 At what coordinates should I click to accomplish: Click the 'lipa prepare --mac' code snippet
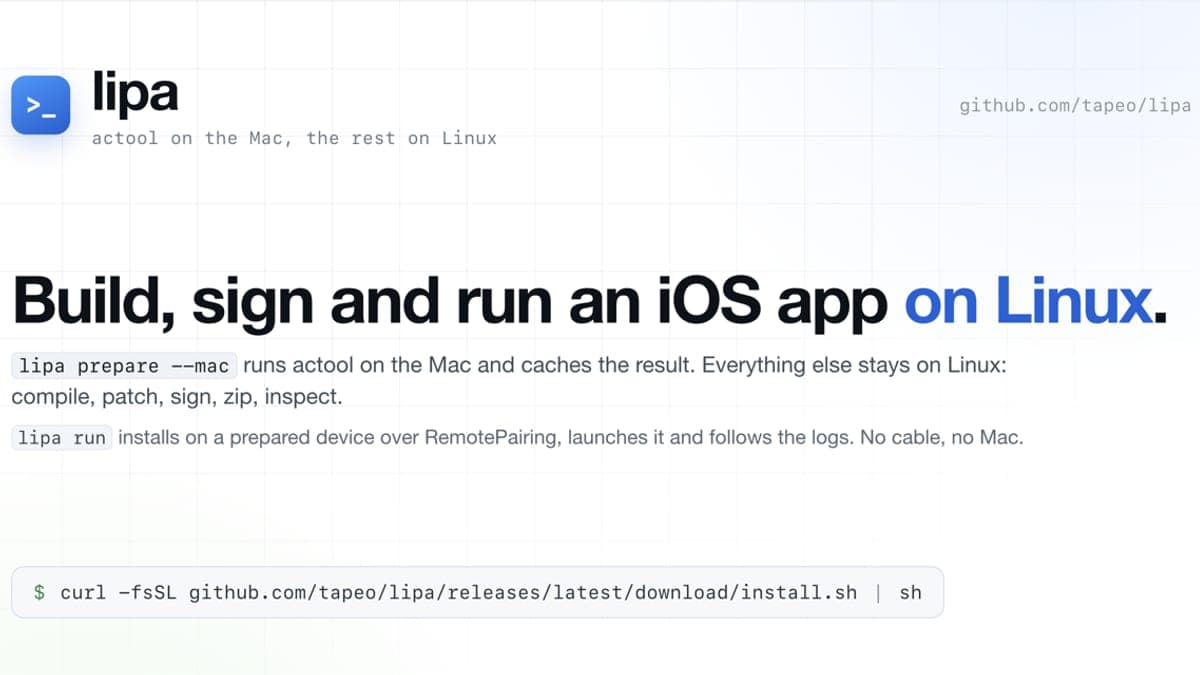pyautogui.click(x=124, y=366)
